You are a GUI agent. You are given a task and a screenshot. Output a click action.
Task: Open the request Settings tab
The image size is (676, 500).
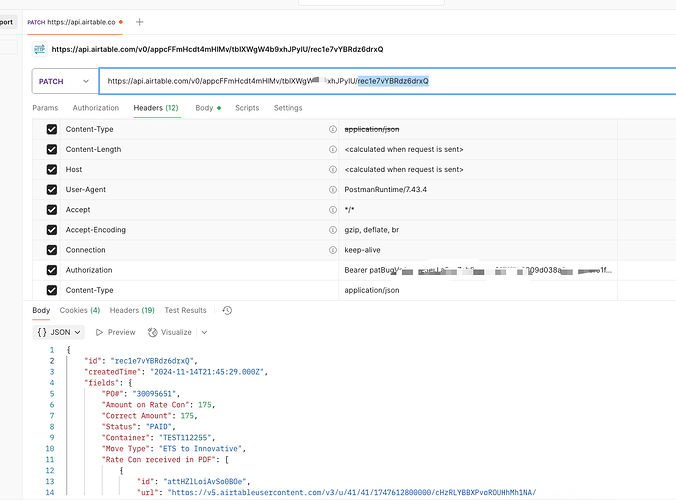tap(288, 108)
